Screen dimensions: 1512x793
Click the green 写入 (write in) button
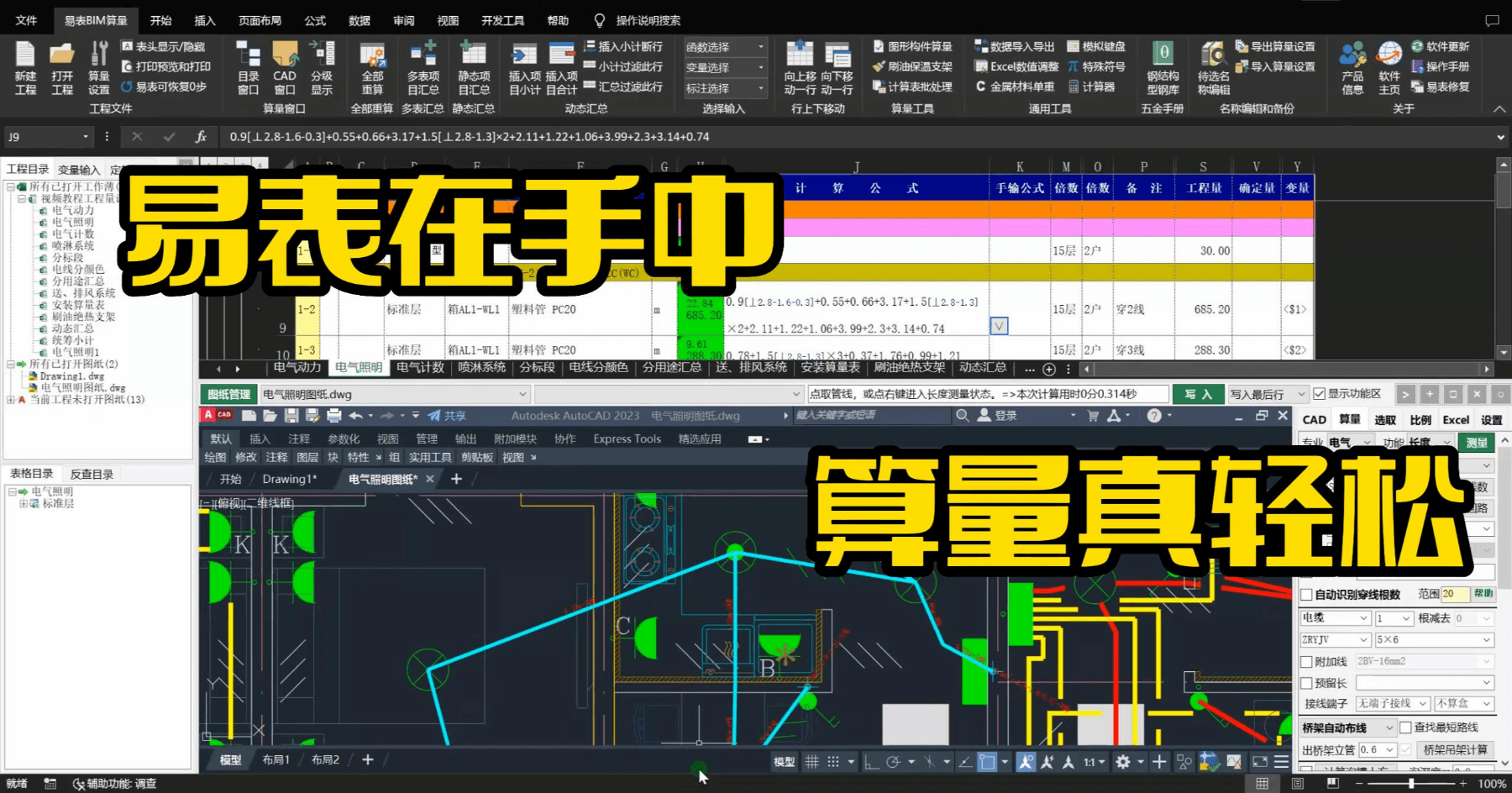pyautogui.click(x=1198, y=394)
